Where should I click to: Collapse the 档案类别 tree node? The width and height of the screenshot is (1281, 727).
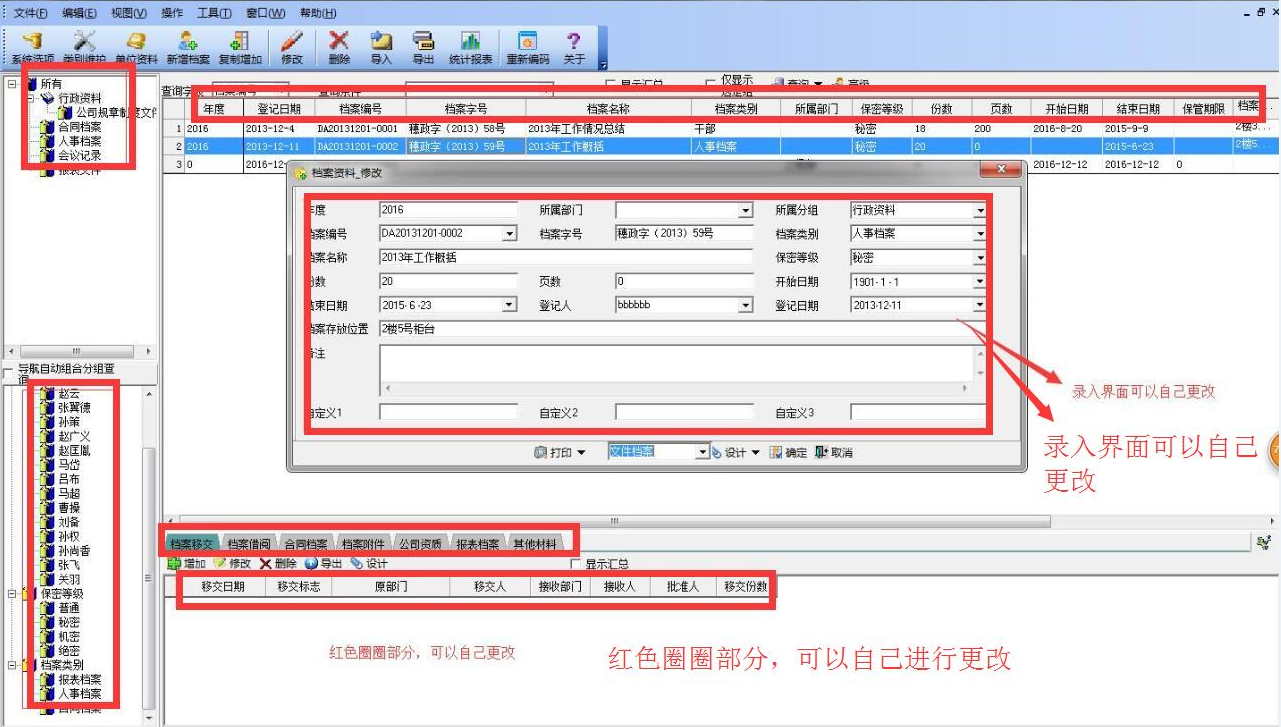(12, 665)
